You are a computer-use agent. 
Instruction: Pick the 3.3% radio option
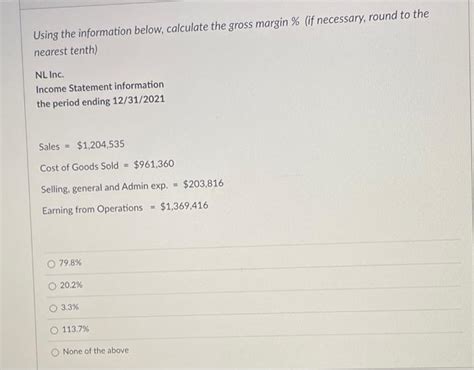pyautogui.click(x=53, y=308)
